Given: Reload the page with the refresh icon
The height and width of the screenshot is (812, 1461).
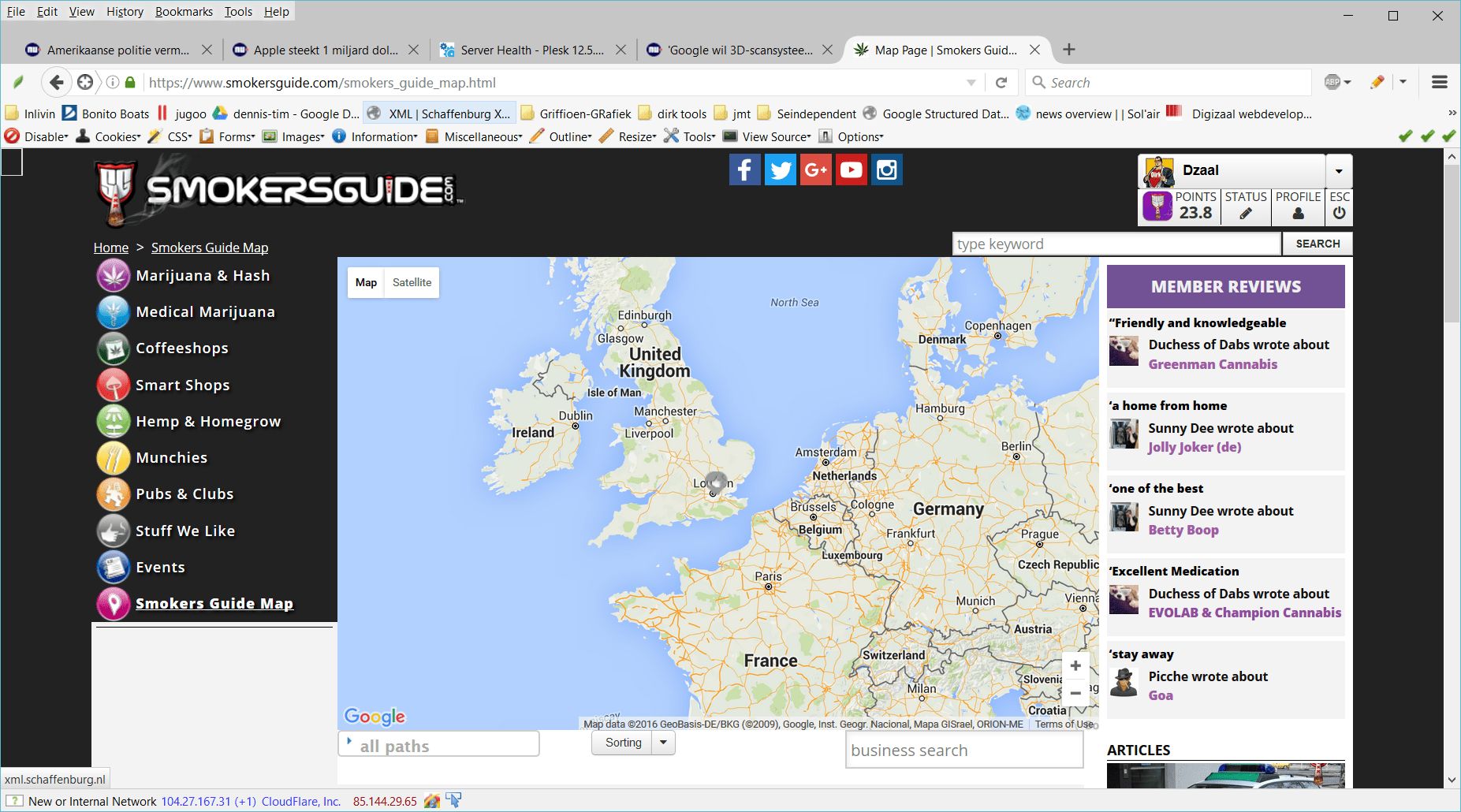Looking at the screenshot, I should pos(1001,83).
